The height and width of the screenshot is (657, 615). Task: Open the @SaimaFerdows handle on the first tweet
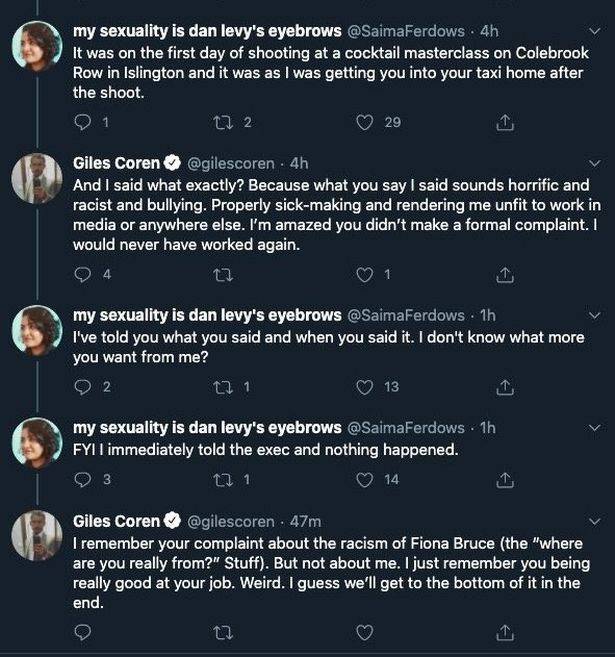406,31
